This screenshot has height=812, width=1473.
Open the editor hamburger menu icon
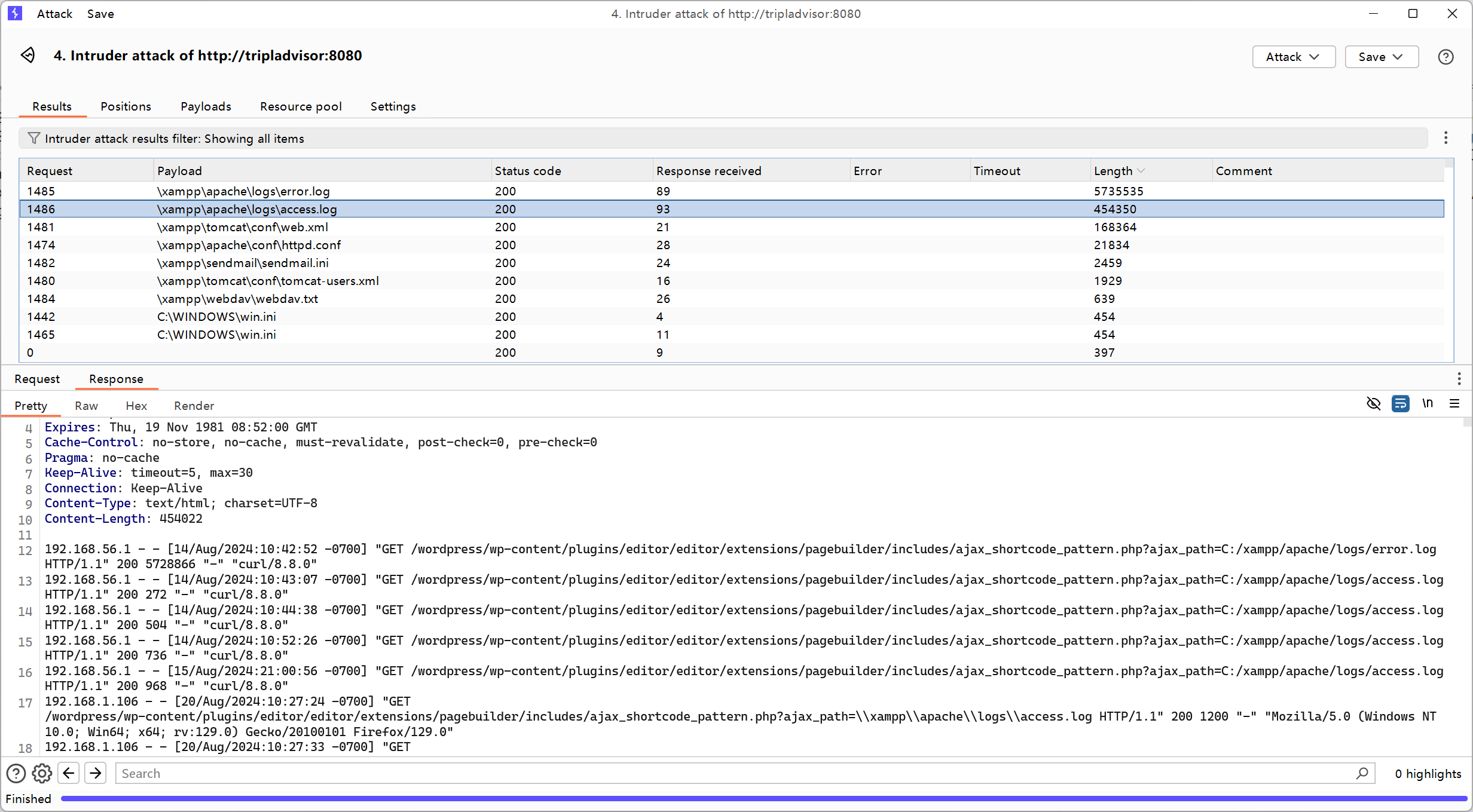pos(1454,404)
